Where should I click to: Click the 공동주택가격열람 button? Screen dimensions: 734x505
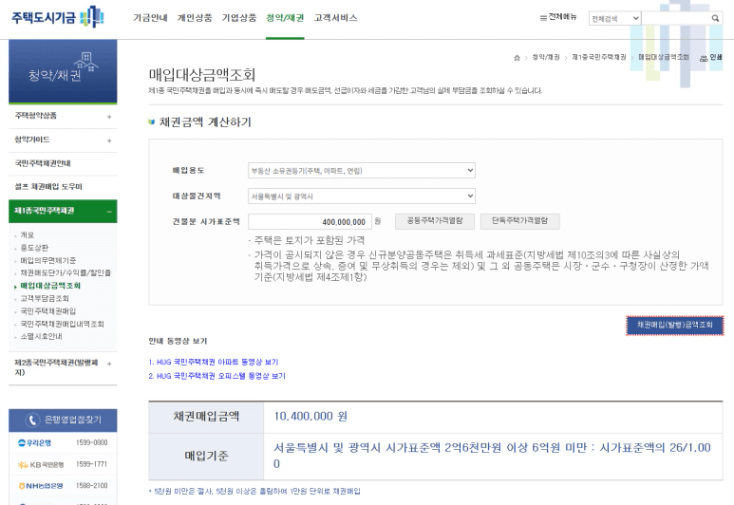click(x=435, y=221)
